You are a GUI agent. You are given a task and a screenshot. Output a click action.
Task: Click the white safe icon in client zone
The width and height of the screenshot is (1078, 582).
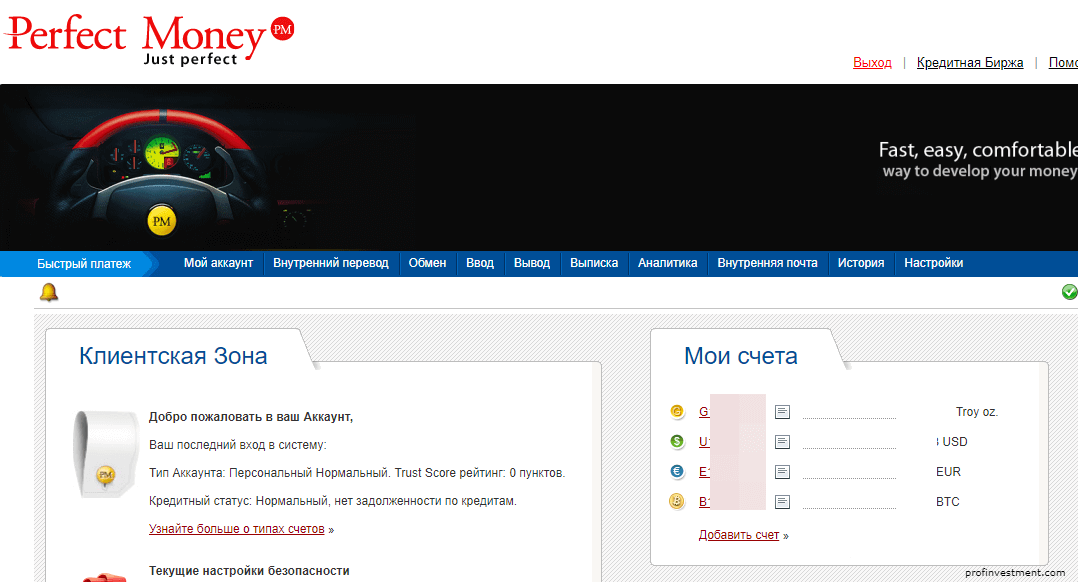(107, 454)
